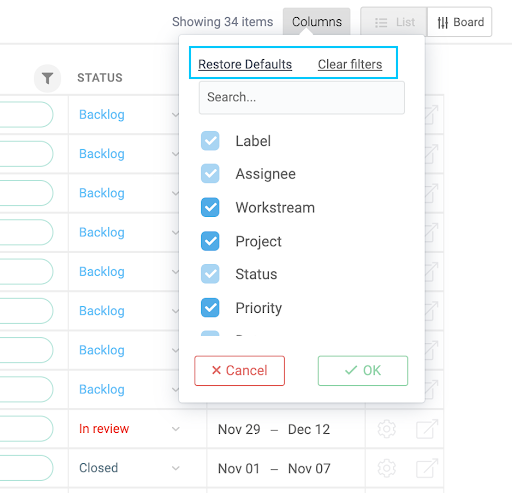Screen dimensions: 512x493
Task: Expand the In review status dropdown
Action: coord(176,429)
